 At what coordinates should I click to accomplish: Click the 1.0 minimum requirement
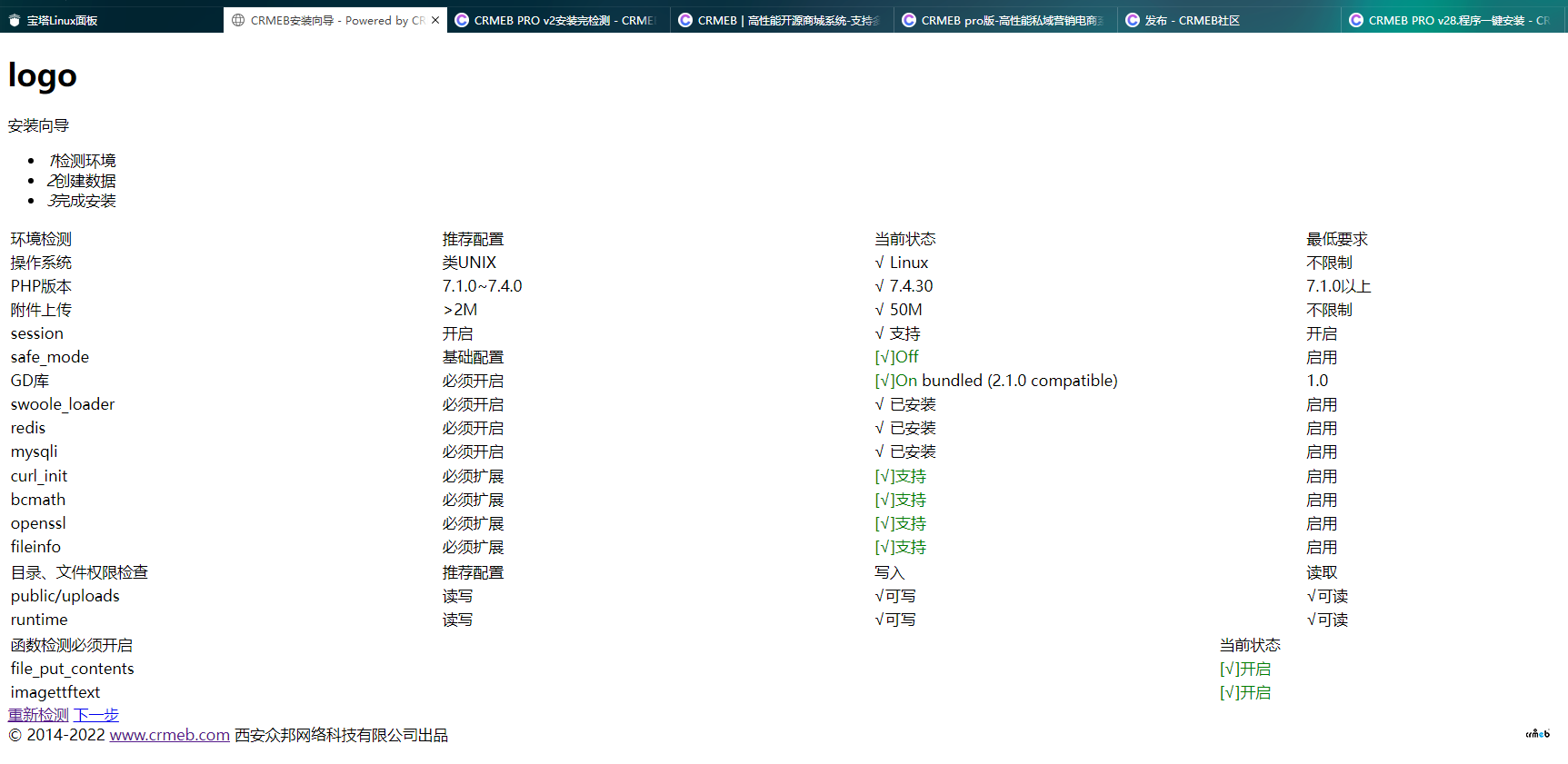pos(1317,381)
